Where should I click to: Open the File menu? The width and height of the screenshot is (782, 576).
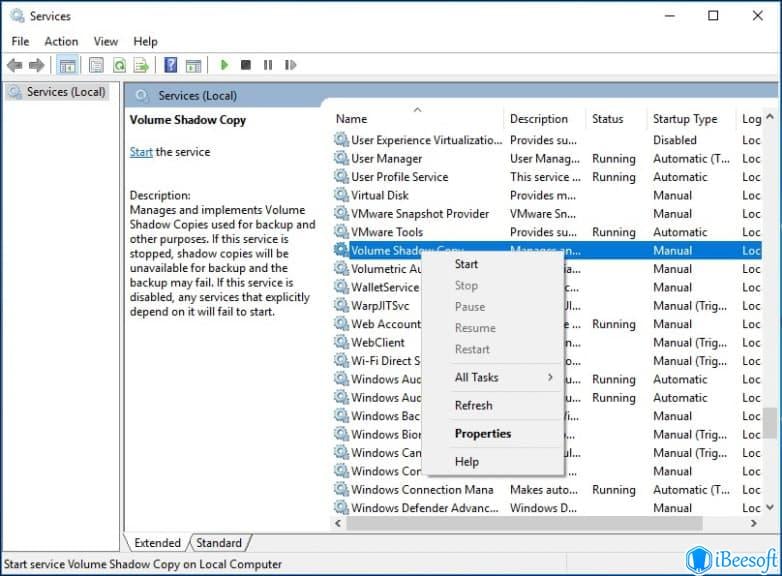[20, 41]
